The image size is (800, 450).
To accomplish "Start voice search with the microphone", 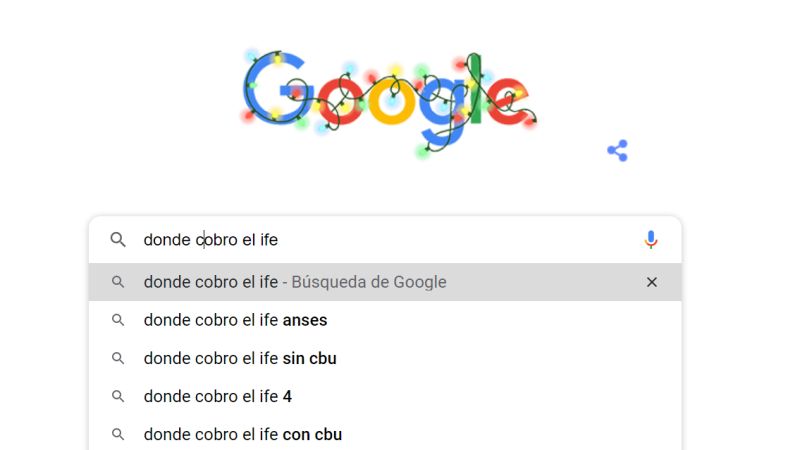I will tap(651, 240).
